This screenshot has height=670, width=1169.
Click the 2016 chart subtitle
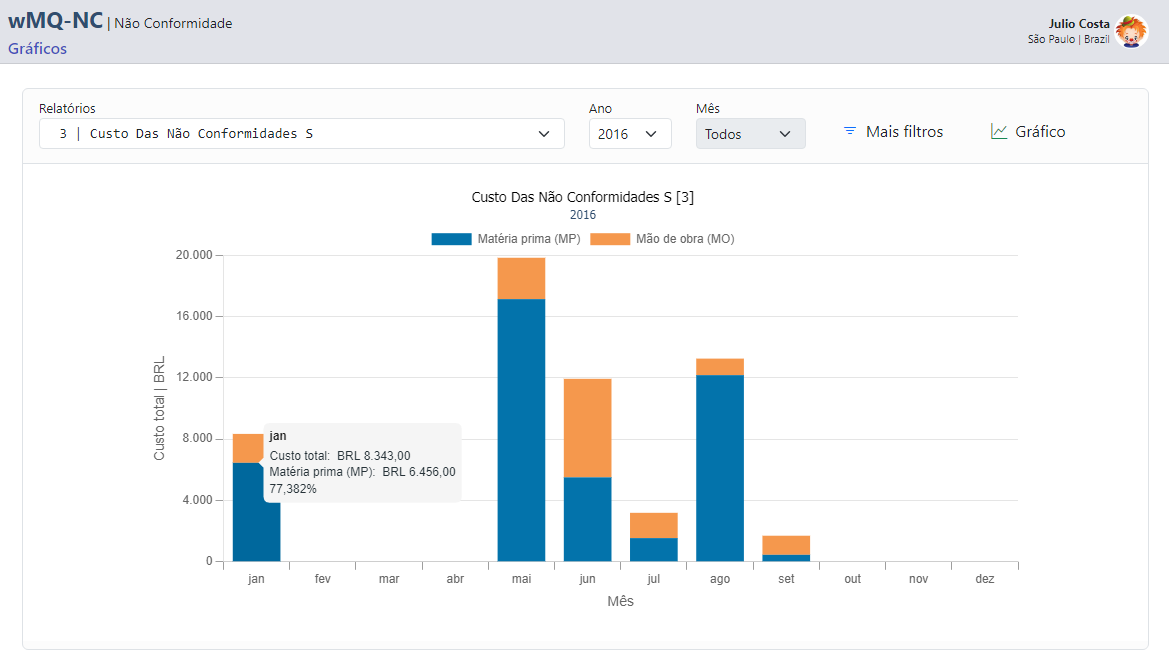click(583, 215)
